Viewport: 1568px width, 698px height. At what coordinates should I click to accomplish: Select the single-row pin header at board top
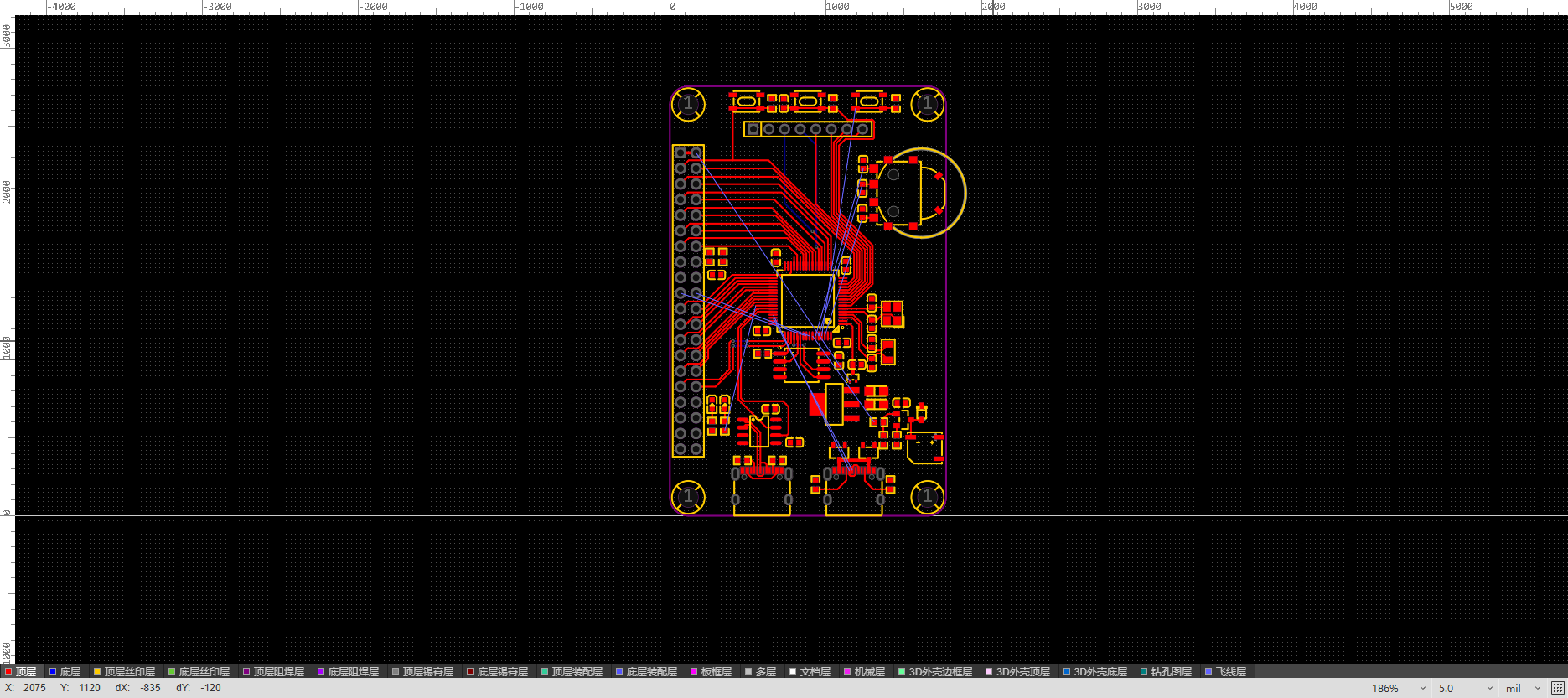click(808, 129)
